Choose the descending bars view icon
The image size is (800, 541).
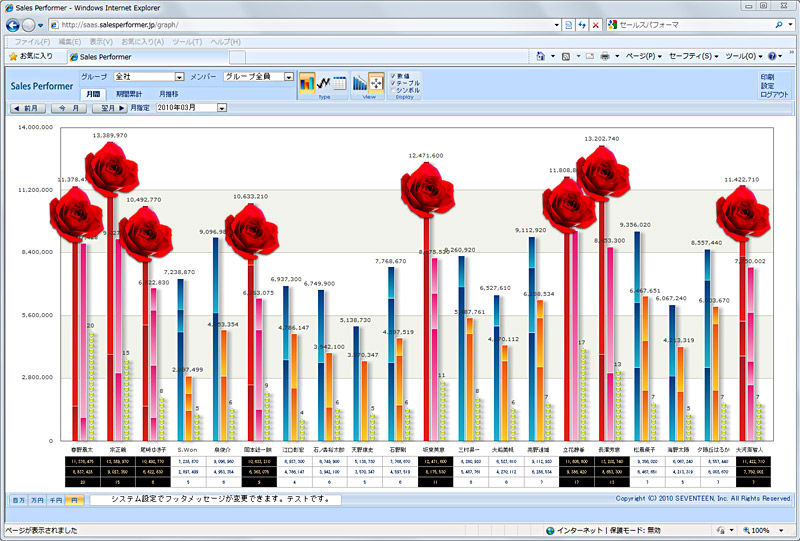pyautogui.click(x=360, y=83)
